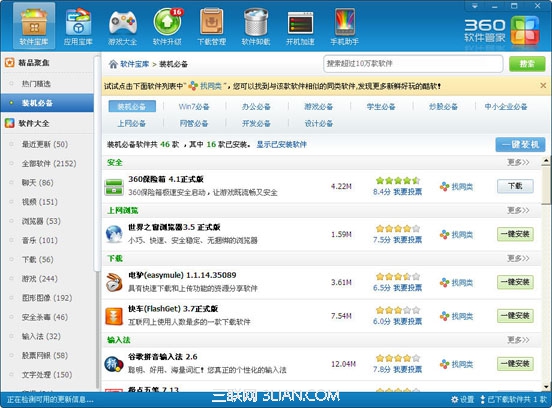552x408 pixels.
Task: Select the 上网必备 tab
Action: pyautogui.click(x=131, y=123)
